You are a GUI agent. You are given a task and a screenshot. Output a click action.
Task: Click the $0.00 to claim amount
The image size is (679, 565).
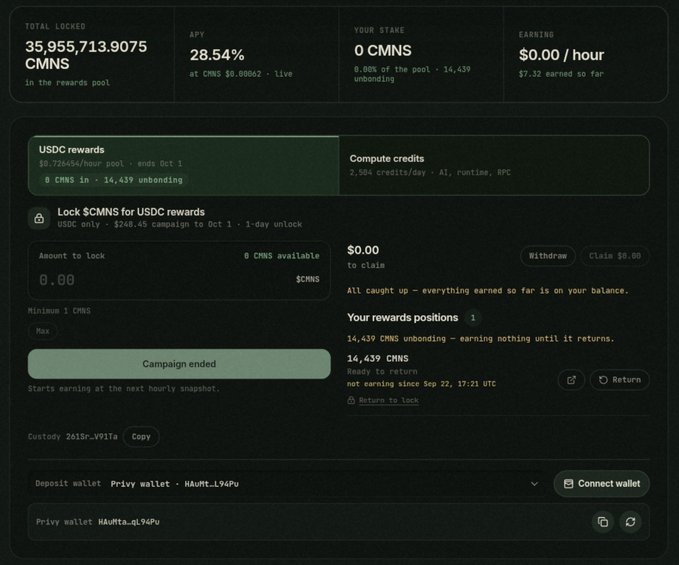(x=363, y=250)
